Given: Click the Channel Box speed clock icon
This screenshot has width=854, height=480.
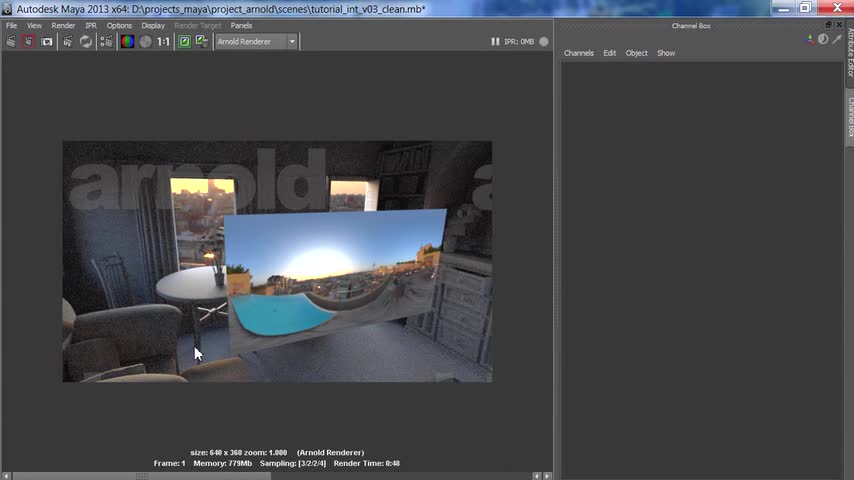Looking at the screenshot, I should 823,39.
